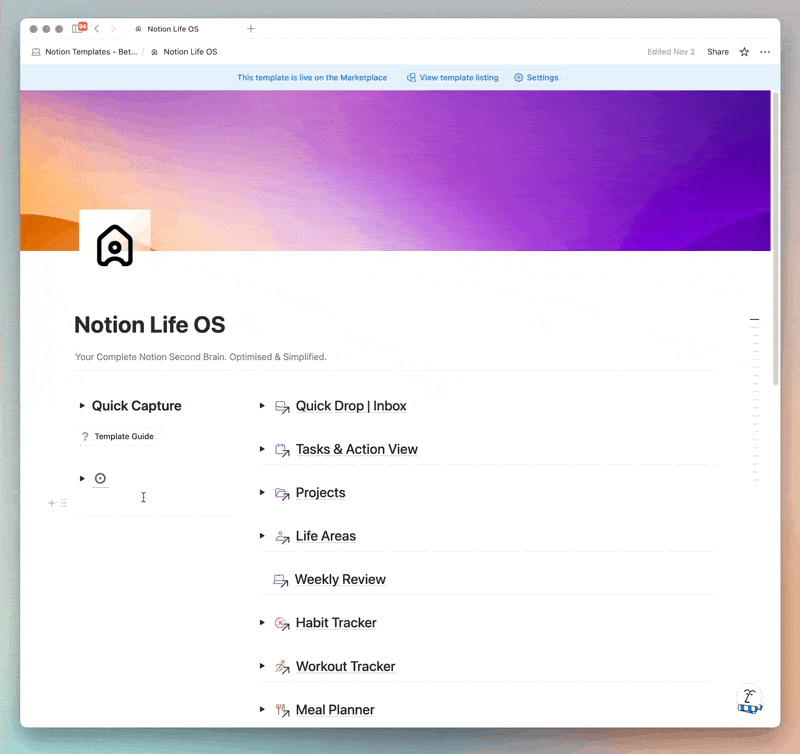This screenshot has width=800, height=754.
Task: Go forward with the right arrow
Action: point(113,29)
